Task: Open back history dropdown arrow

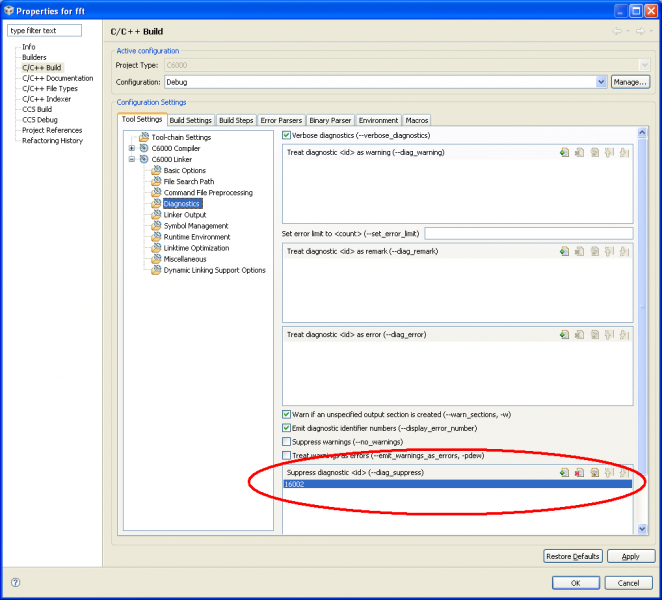Action: (x=628, y=31)
